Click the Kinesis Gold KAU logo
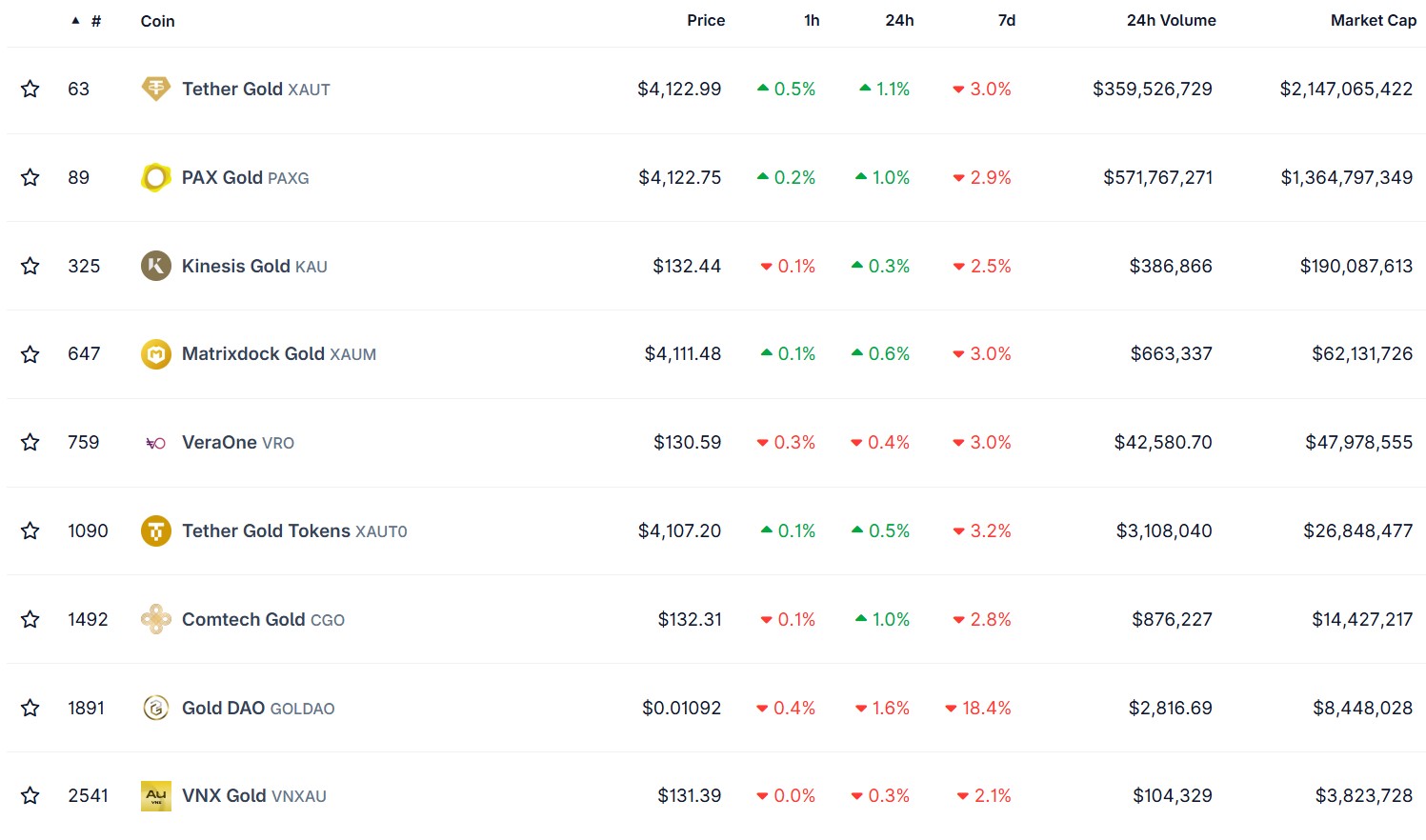 point(155,266)
